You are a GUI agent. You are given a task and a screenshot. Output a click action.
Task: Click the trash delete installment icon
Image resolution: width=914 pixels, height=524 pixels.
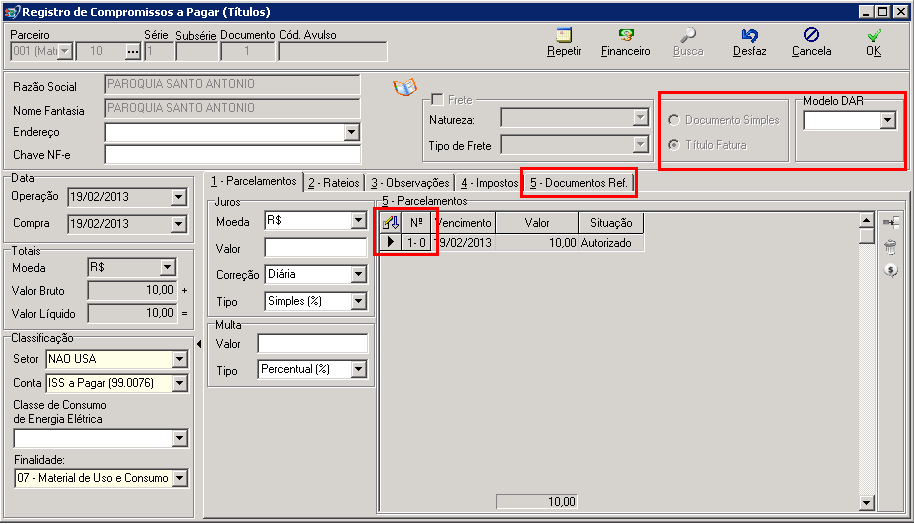click(890, 247)
